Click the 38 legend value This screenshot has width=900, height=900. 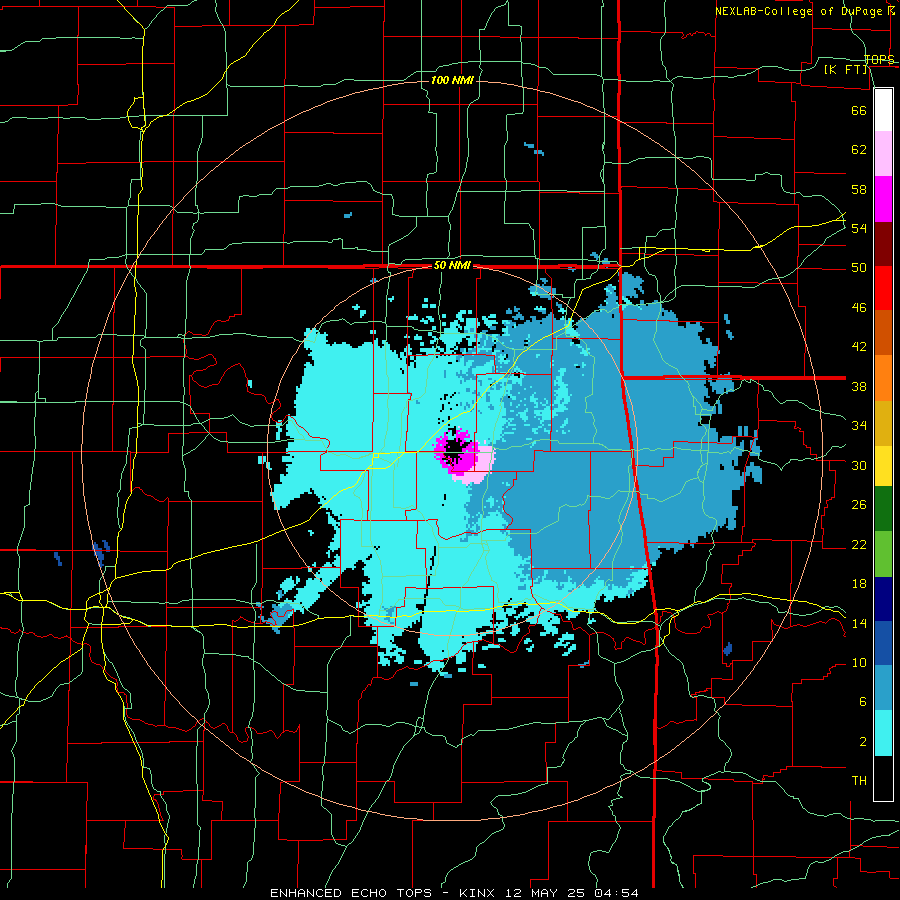tap(859, 386)
